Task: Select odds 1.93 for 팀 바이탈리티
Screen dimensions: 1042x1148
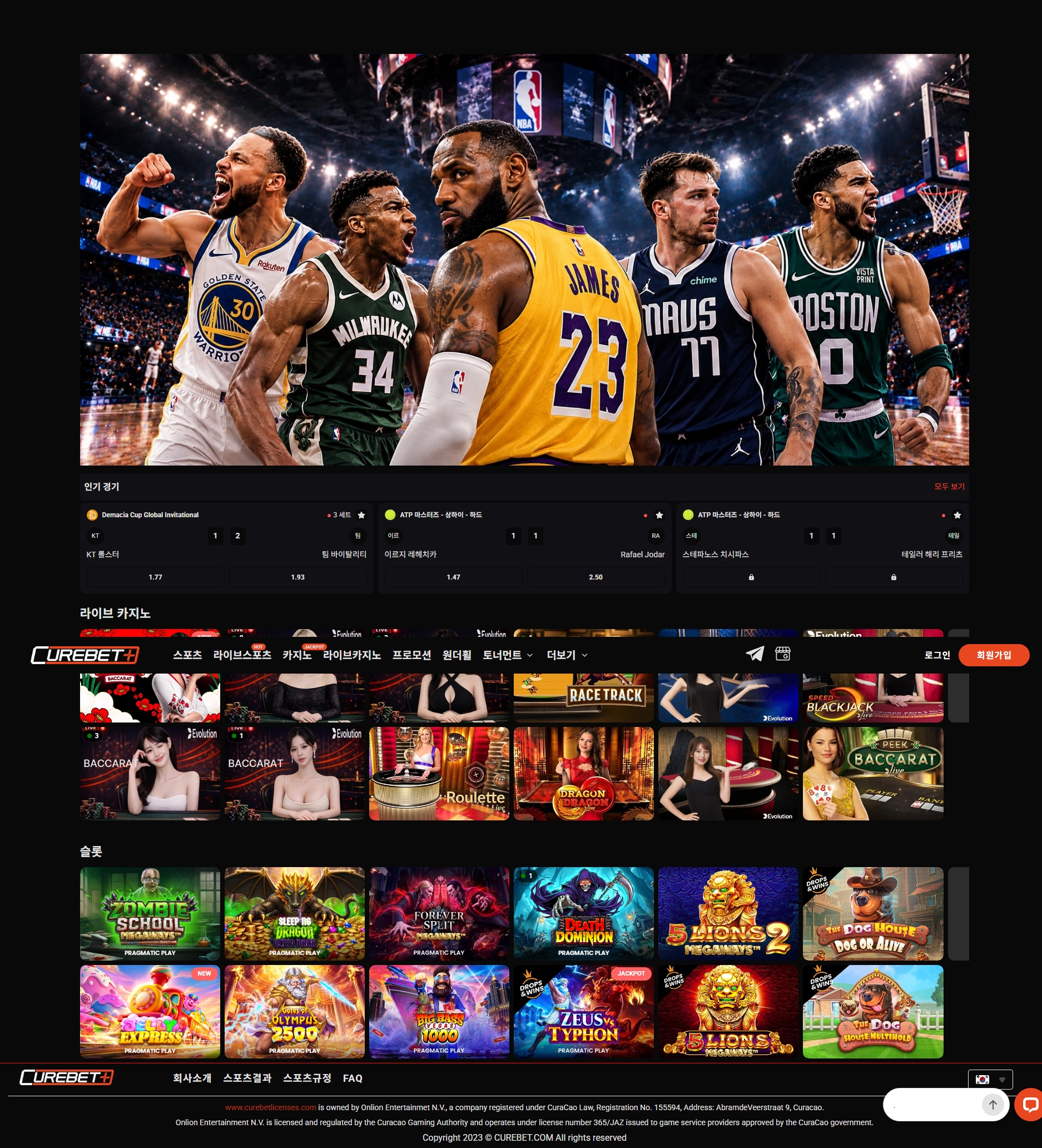Action: click(x=298, y=577)
